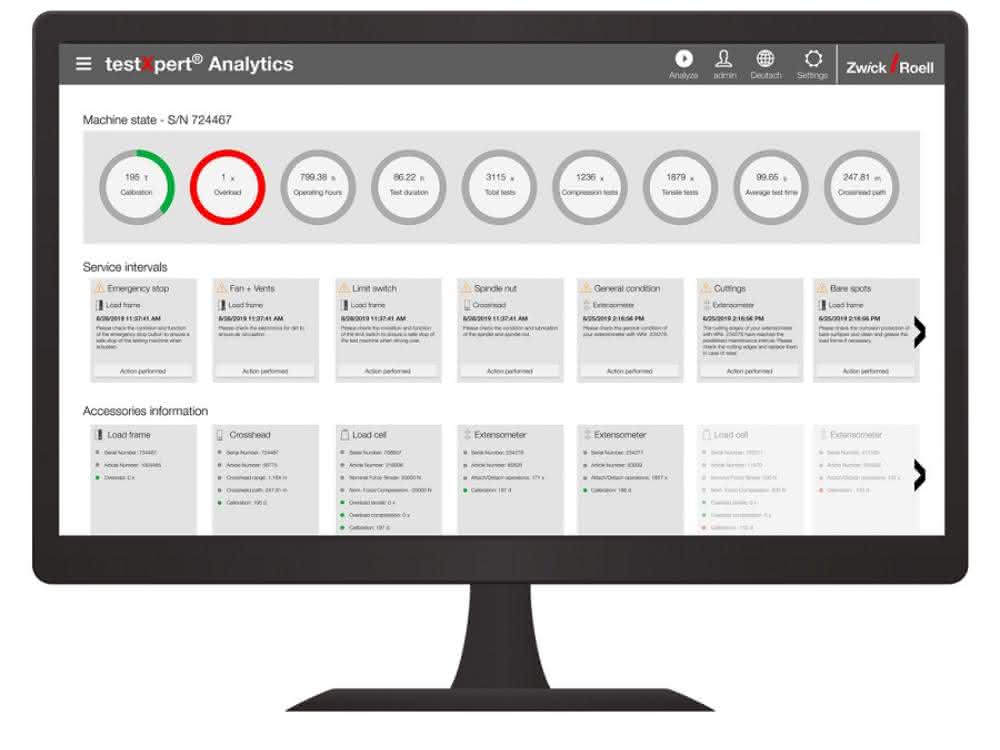This screenshot has height=750, width=1000.
Task: Show next Service intervals cards with arrow
Action: coord(919,332)
